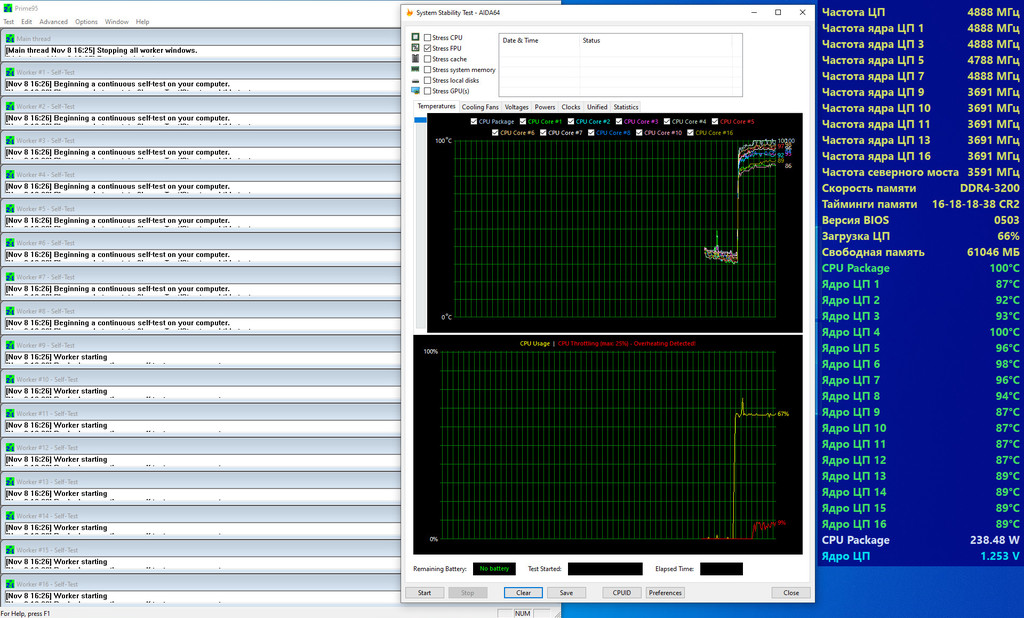This screenshot has height=618, width=1024.
Task: Hide CPU Core #5 on the temperature graph
Action: point(713,121)
